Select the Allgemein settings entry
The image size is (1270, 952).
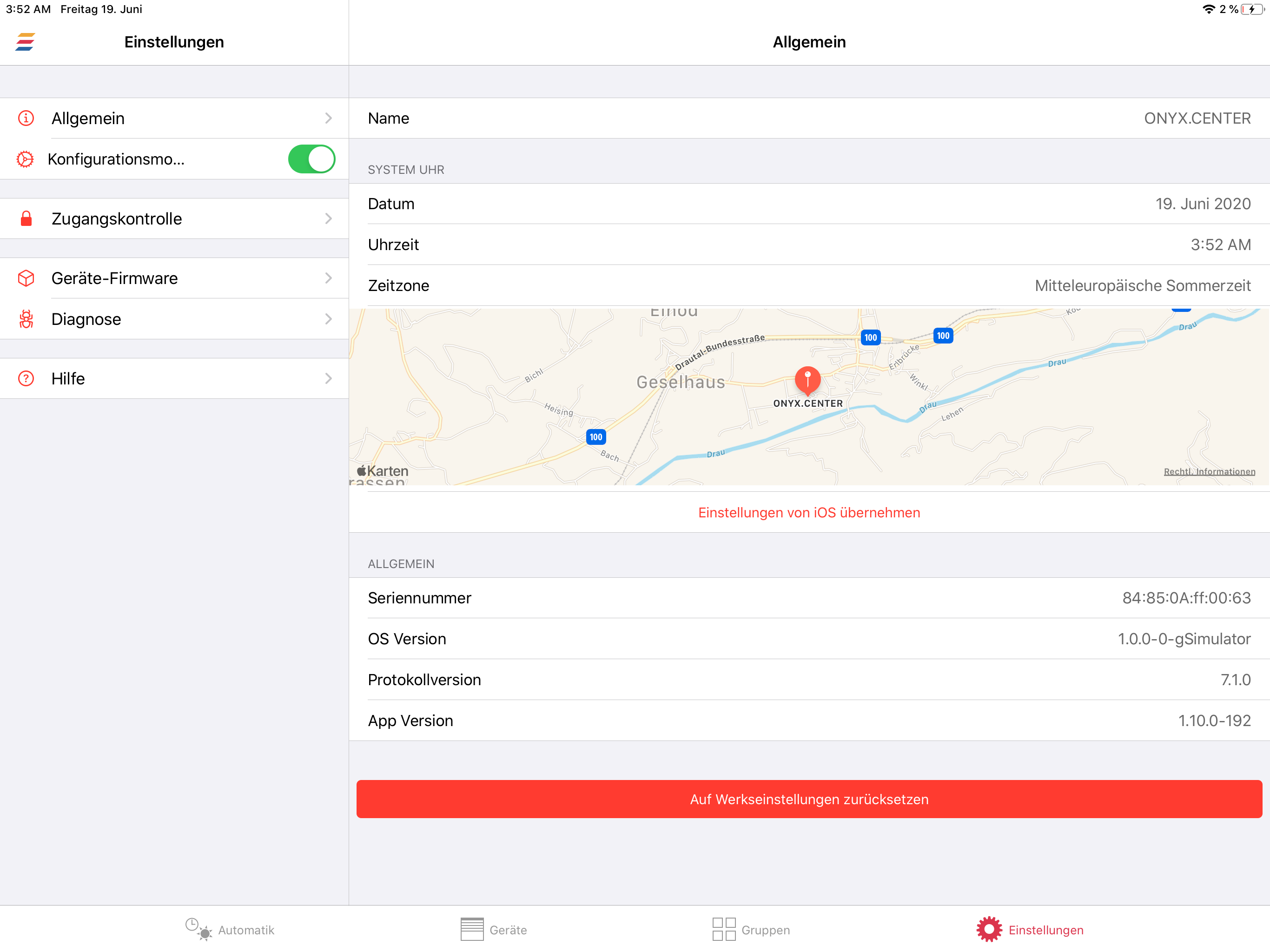pyautogui.click(x=174, y=118)
